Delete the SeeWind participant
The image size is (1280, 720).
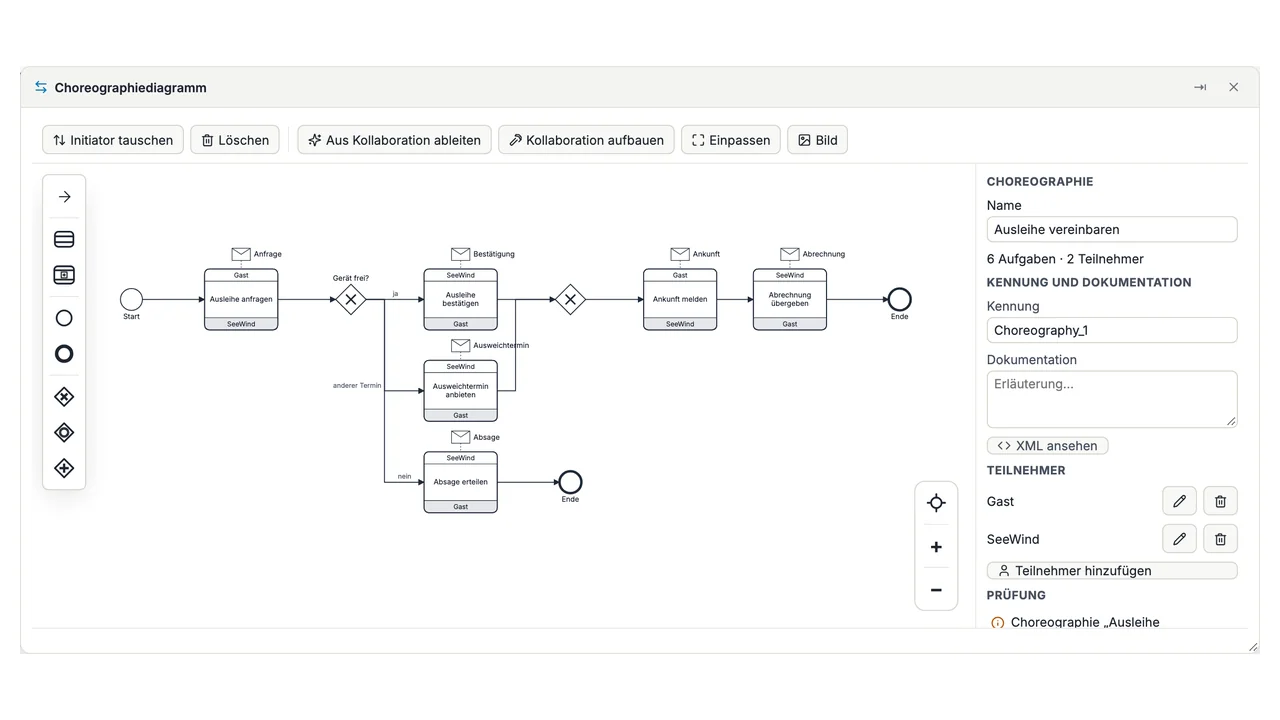1220,539
